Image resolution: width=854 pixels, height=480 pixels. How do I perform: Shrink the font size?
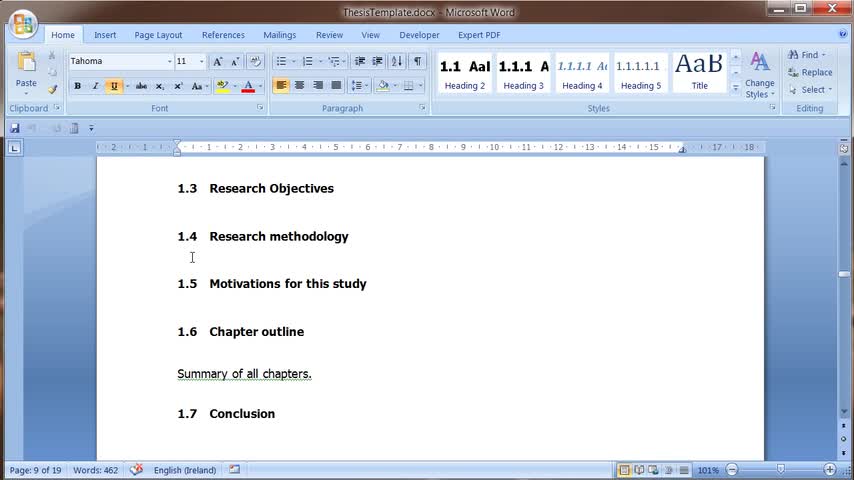(235, 62)
